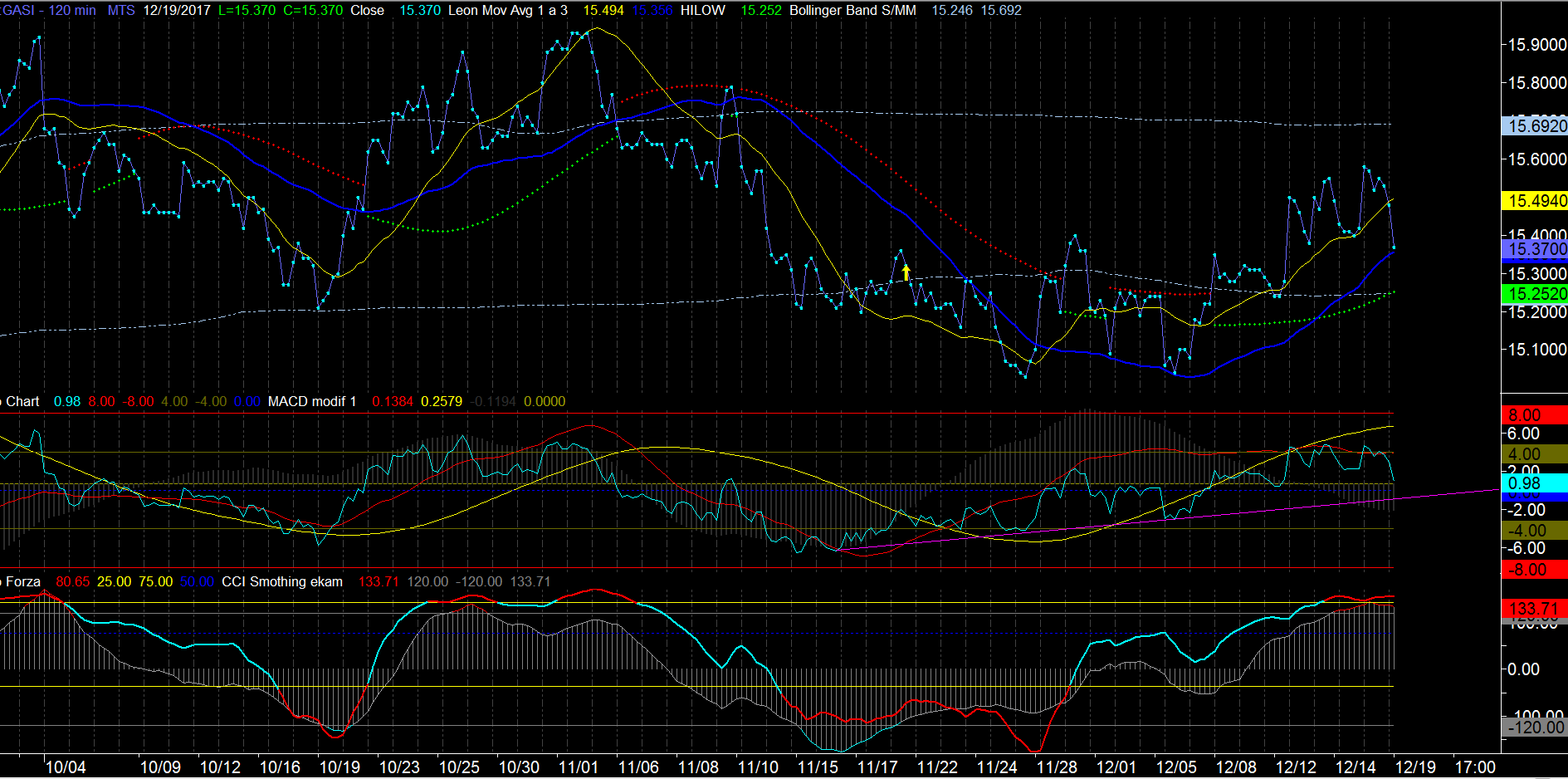Click the 15.246 Bollinger lower band value
The image size is (1568, 779).
[952, 10]
